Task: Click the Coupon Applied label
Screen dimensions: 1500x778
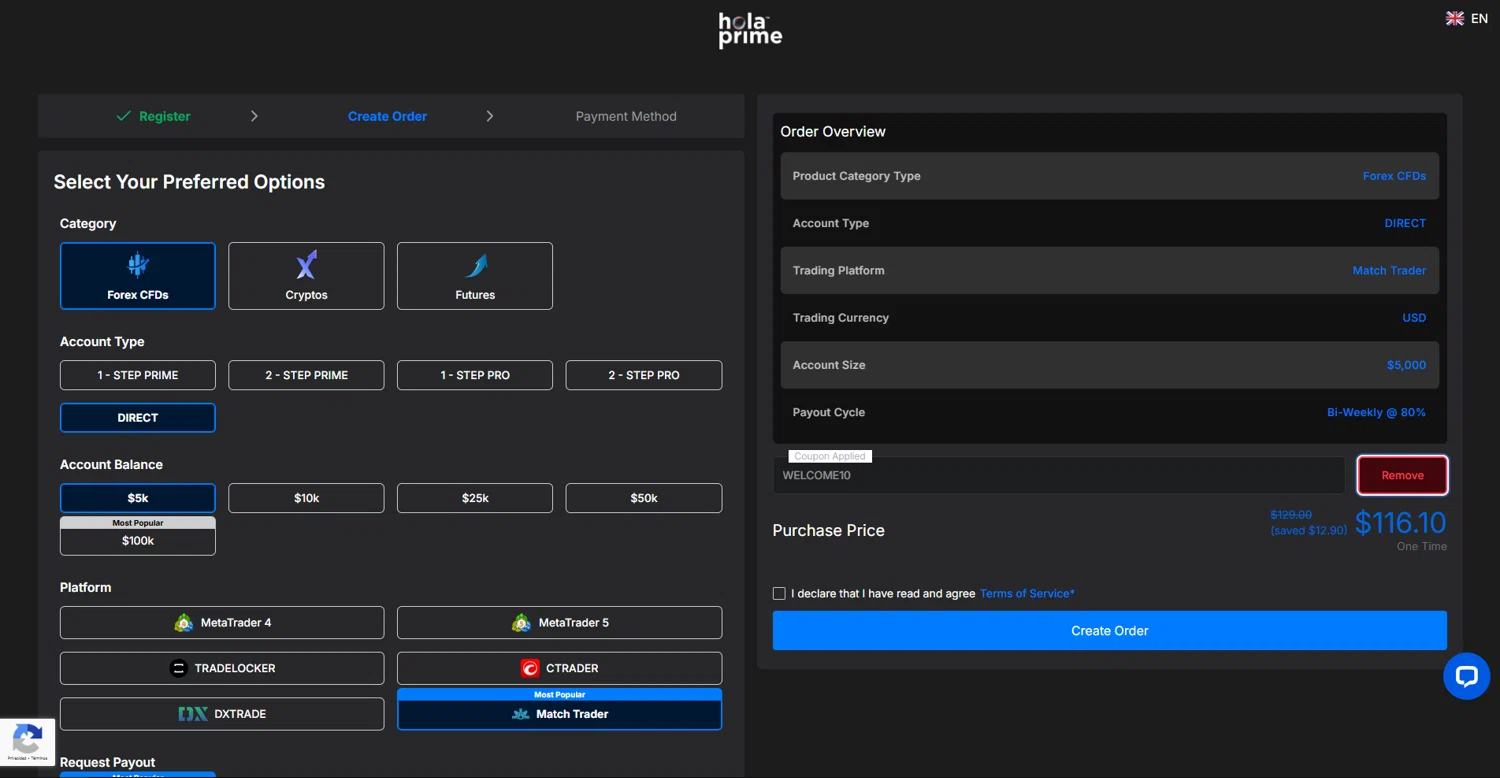Action: pyautogui.click(x=829, y=456)
